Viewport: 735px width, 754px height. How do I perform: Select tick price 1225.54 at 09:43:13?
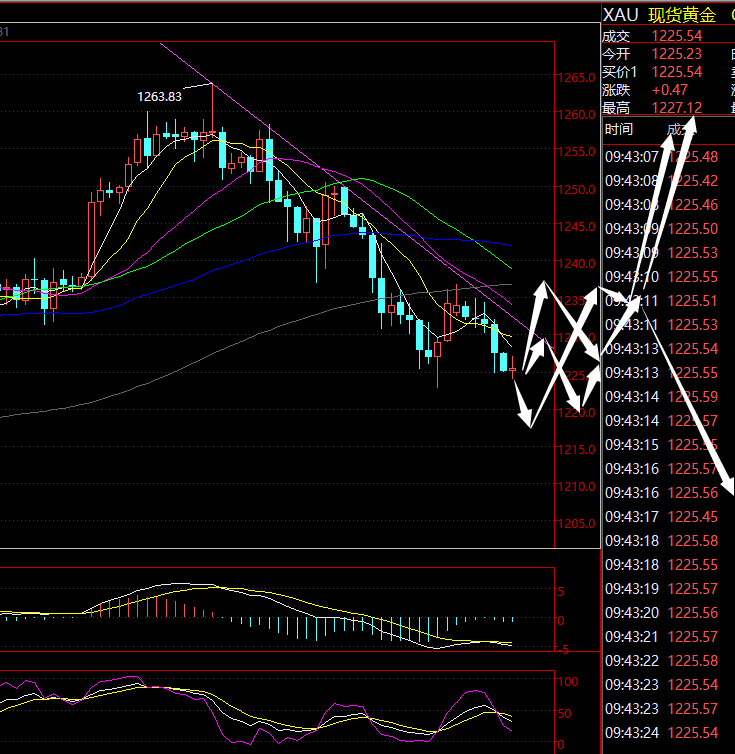pos(693,349)
